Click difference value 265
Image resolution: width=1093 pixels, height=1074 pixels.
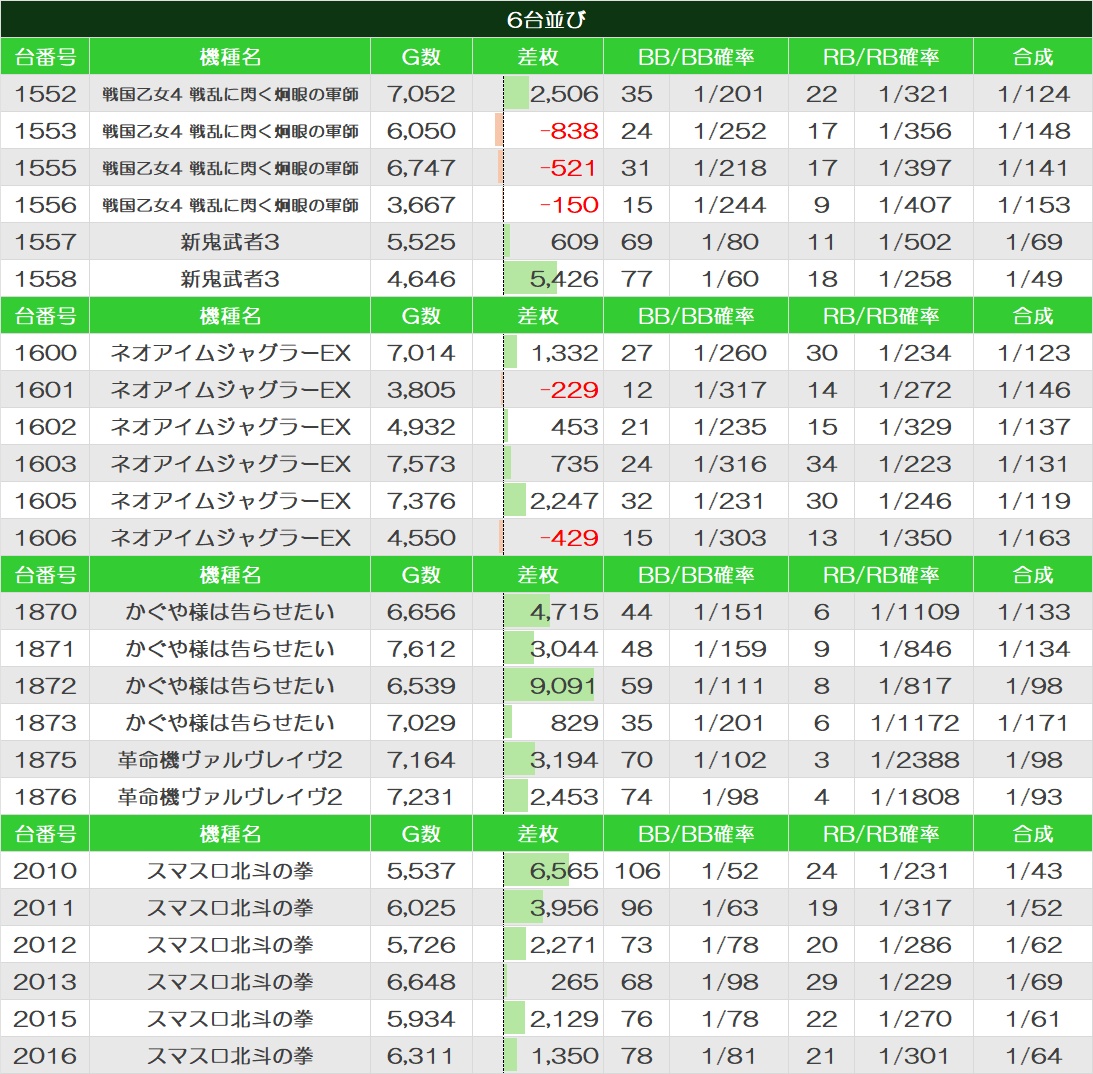tap(574, 981)
